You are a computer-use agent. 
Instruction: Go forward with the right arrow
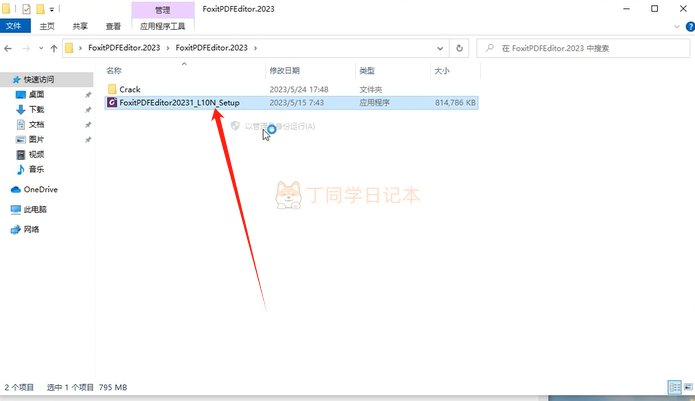click(26, 48)
